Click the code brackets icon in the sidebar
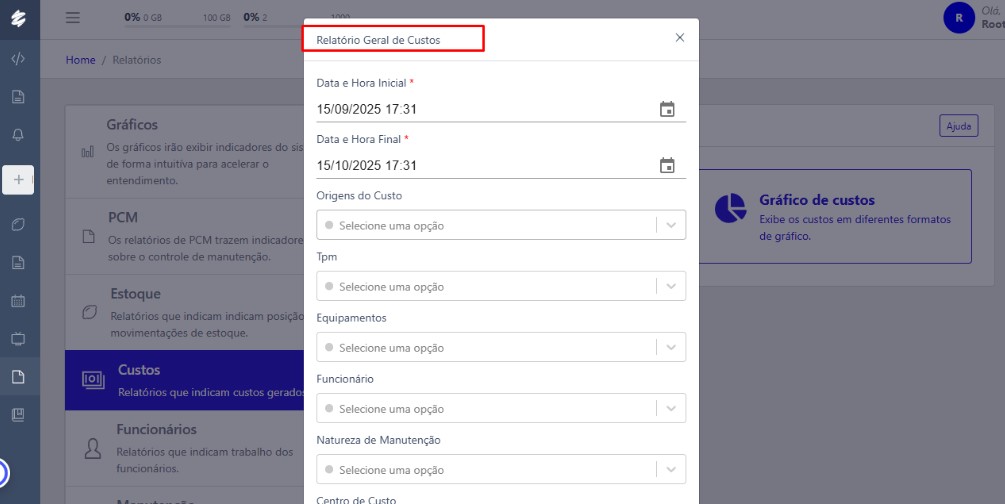The image size is (1005, 504). click(18, 59)
